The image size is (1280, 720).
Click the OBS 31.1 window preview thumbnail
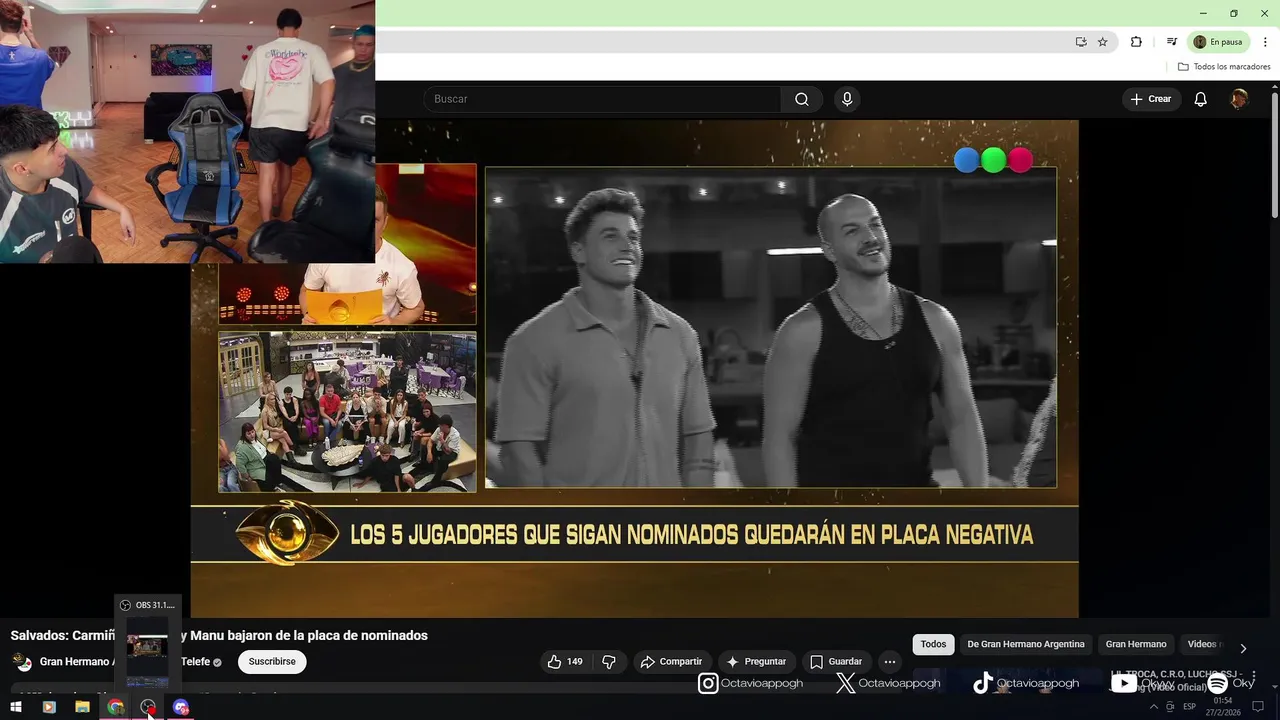tap(147, 650)
